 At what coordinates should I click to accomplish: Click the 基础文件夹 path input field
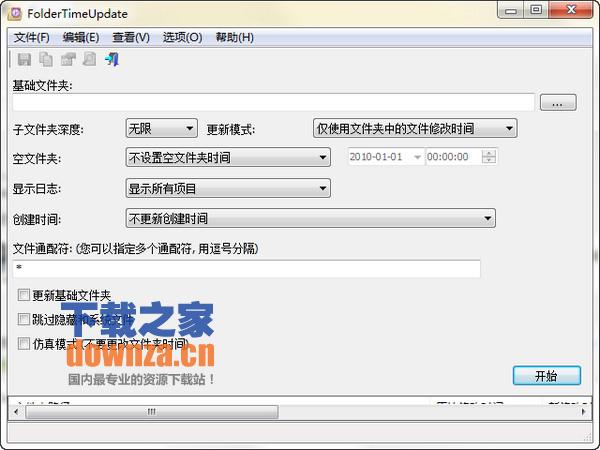tap(273, 102)
